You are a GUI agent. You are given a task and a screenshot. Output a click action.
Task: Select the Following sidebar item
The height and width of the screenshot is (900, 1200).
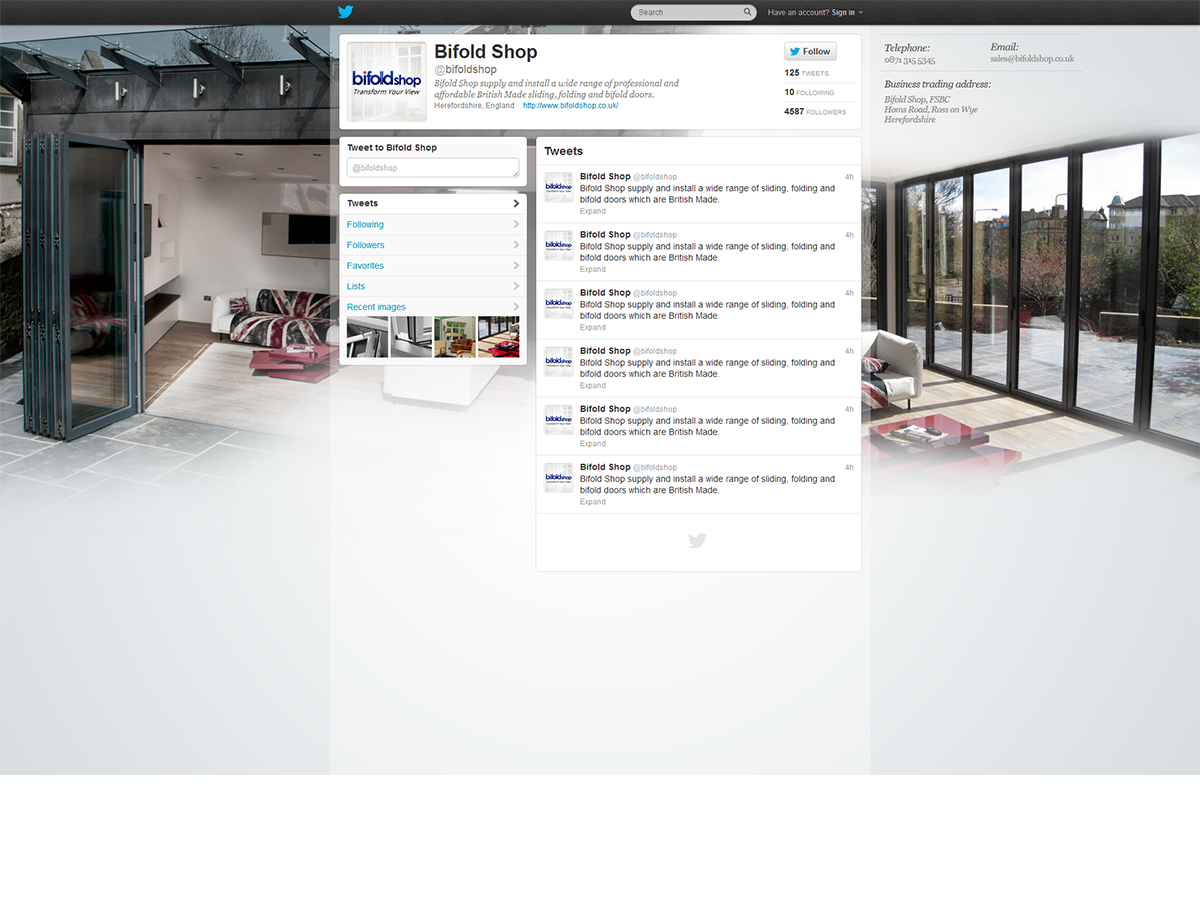[433, 224]
